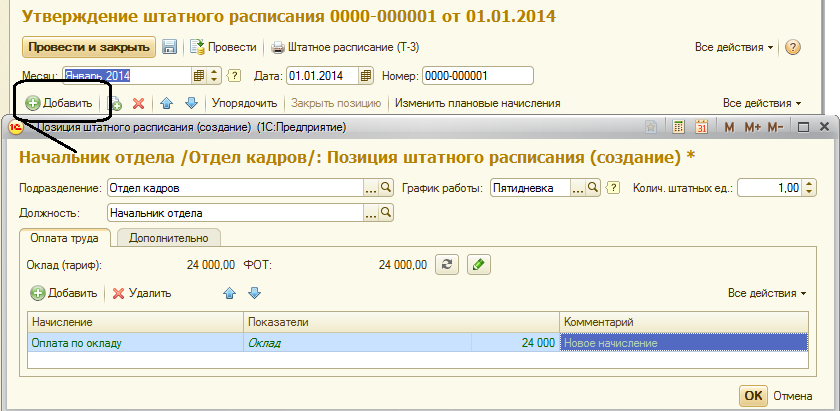Move position up in main toolbar

[167, 103]
